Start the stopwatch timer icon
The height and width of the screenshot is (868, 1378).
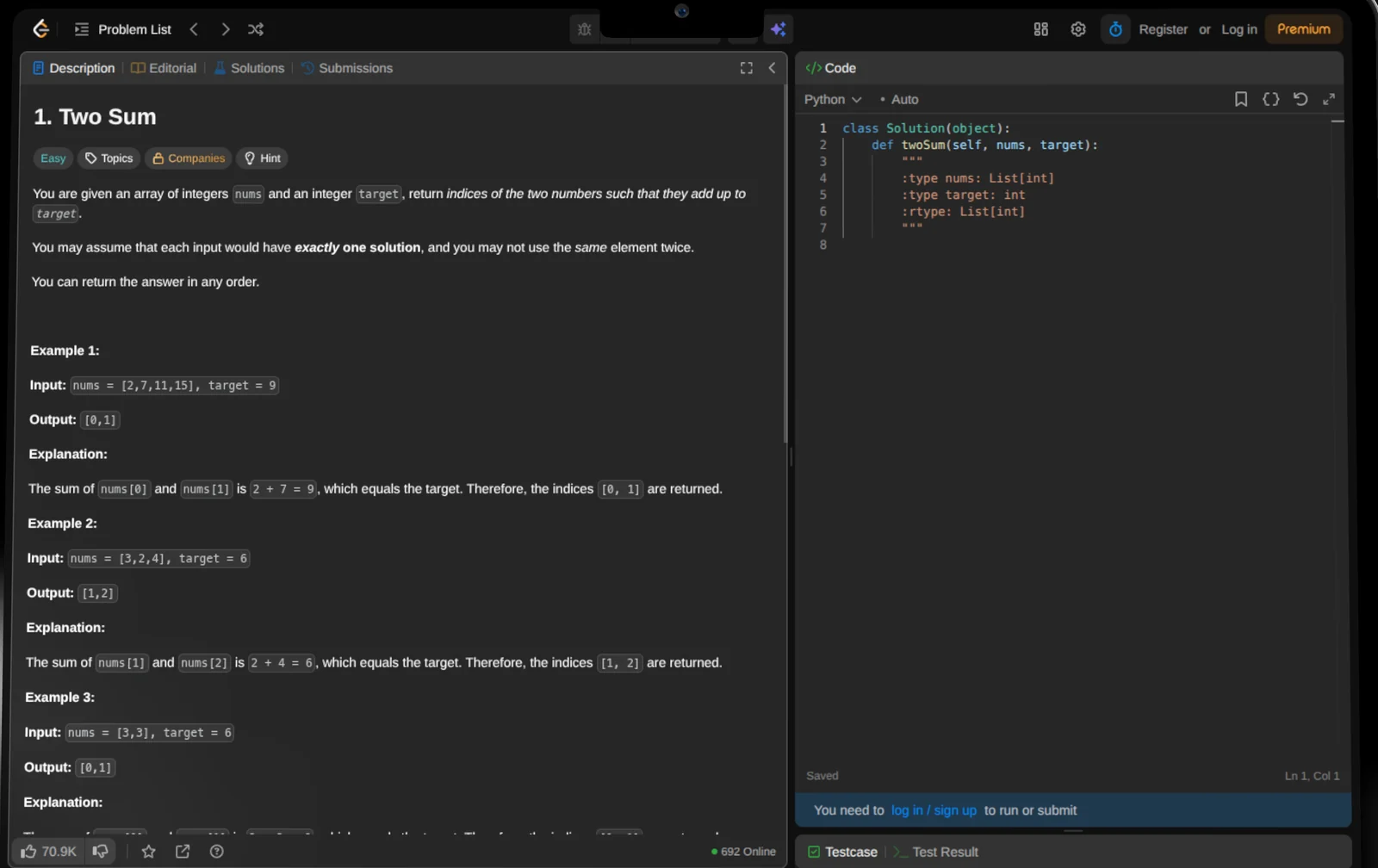click(1115, 29)
